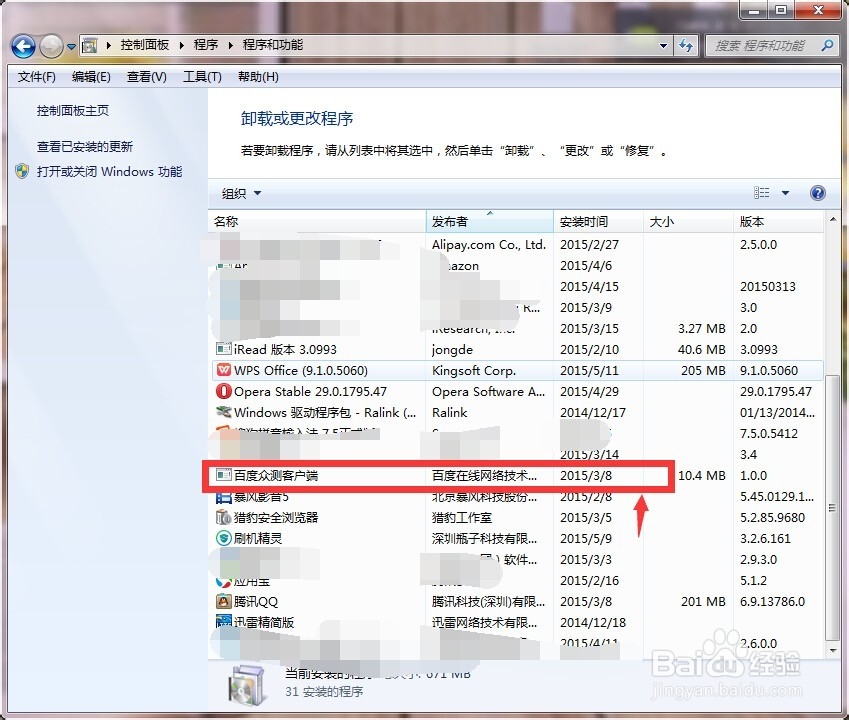Screen dimensions: 849x720
Task: Click the red WPS Office icon
Action: tap(223, 370)
